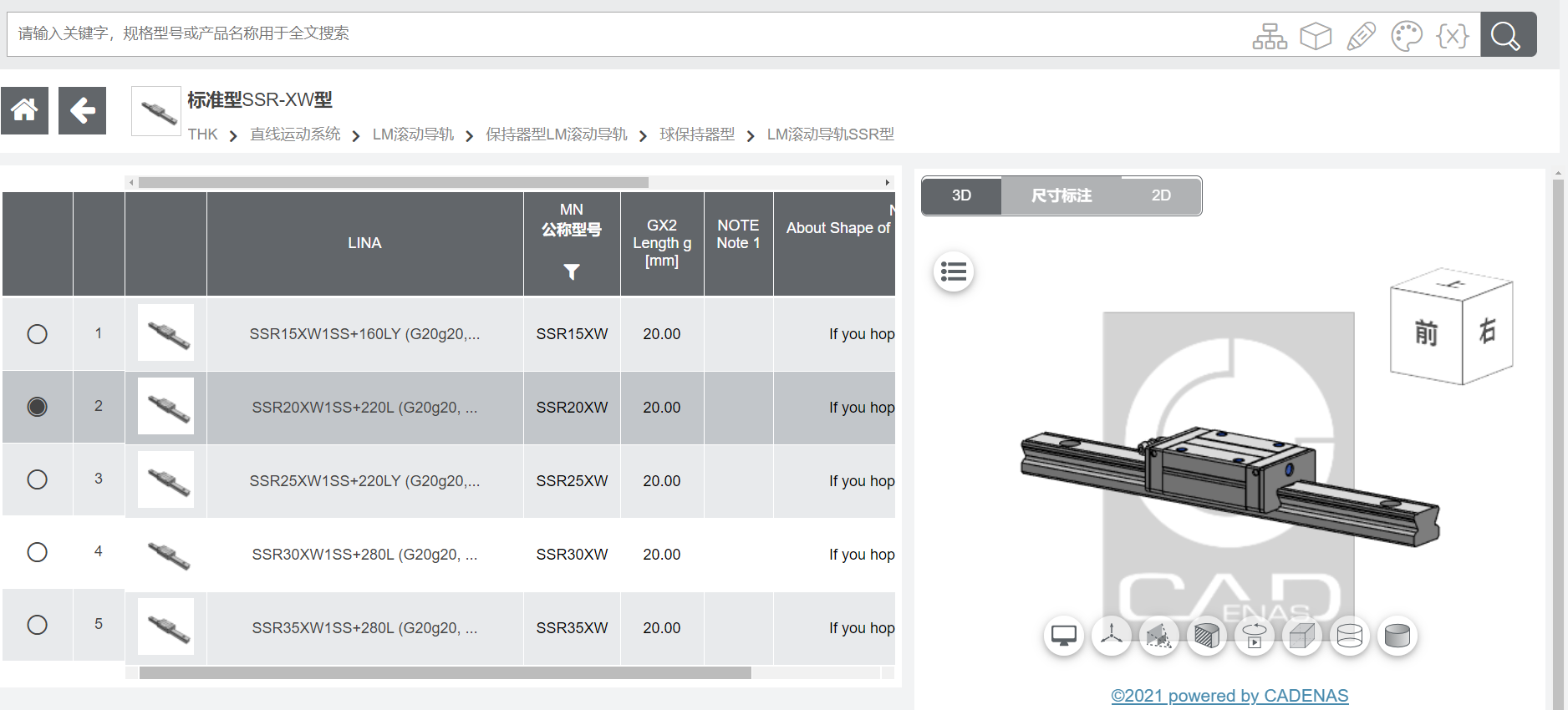Viewport: 1568px width, 710px height.
Task: Open the color search palette icon
Action: point(1407,36)
